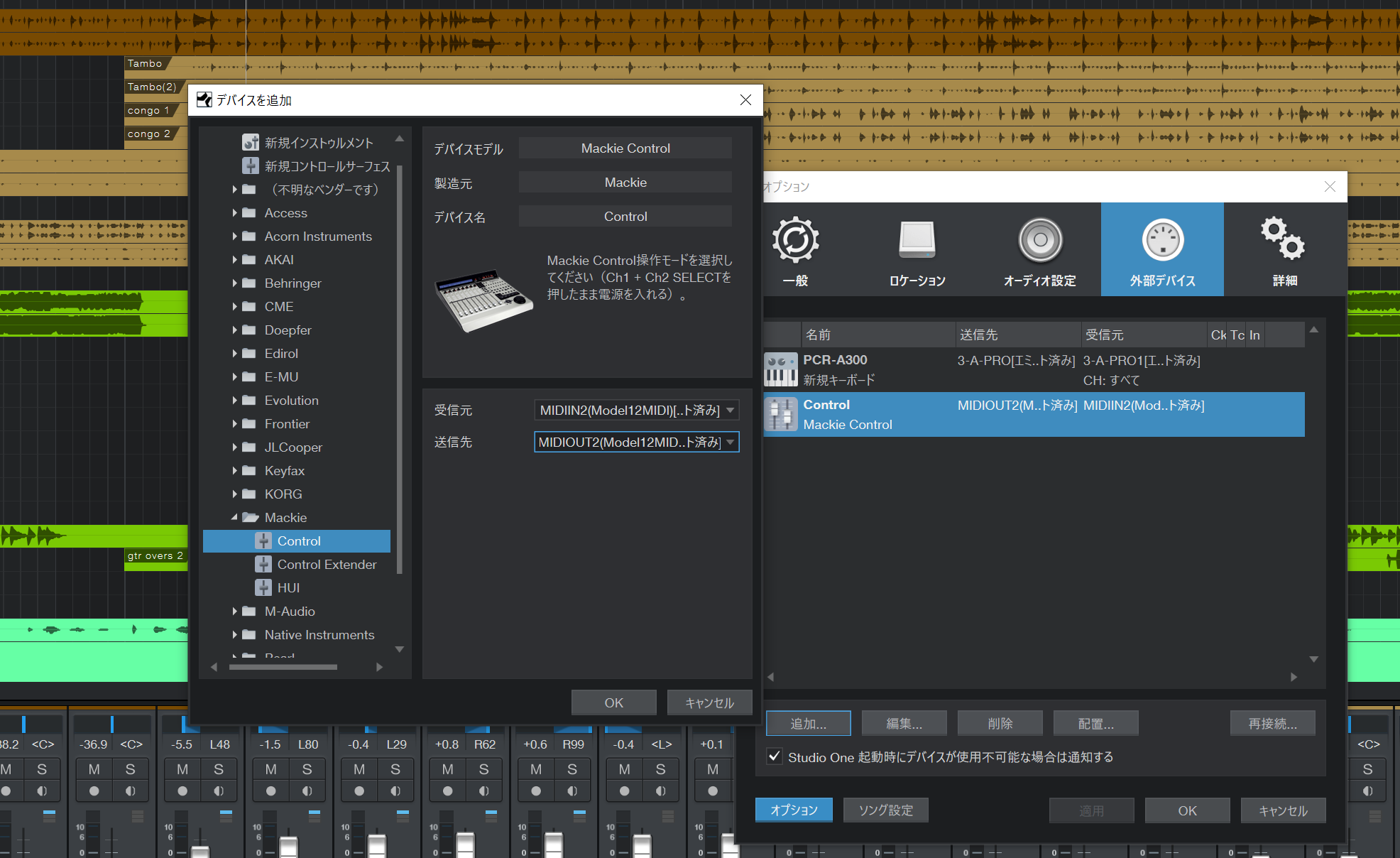Screen dimensions: 1400x858
Task: Click the fader on channel with pan L48
Action: coord(201,851)
